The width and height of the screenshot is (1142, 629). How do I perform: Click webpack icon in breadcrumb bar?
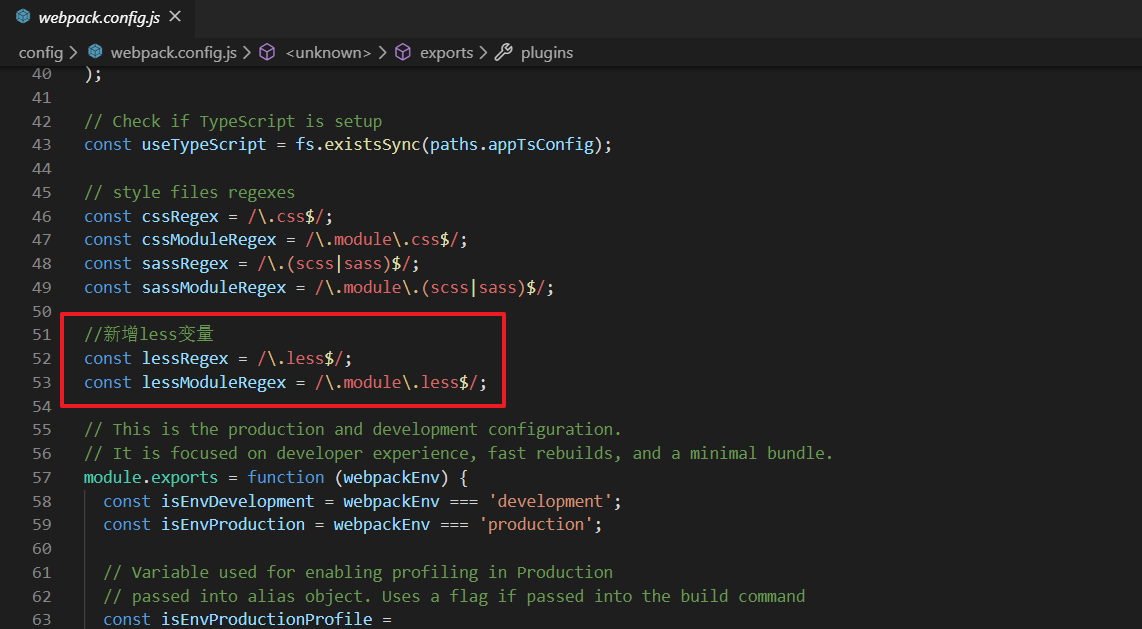pyautogui.click(x=95, y=52)
